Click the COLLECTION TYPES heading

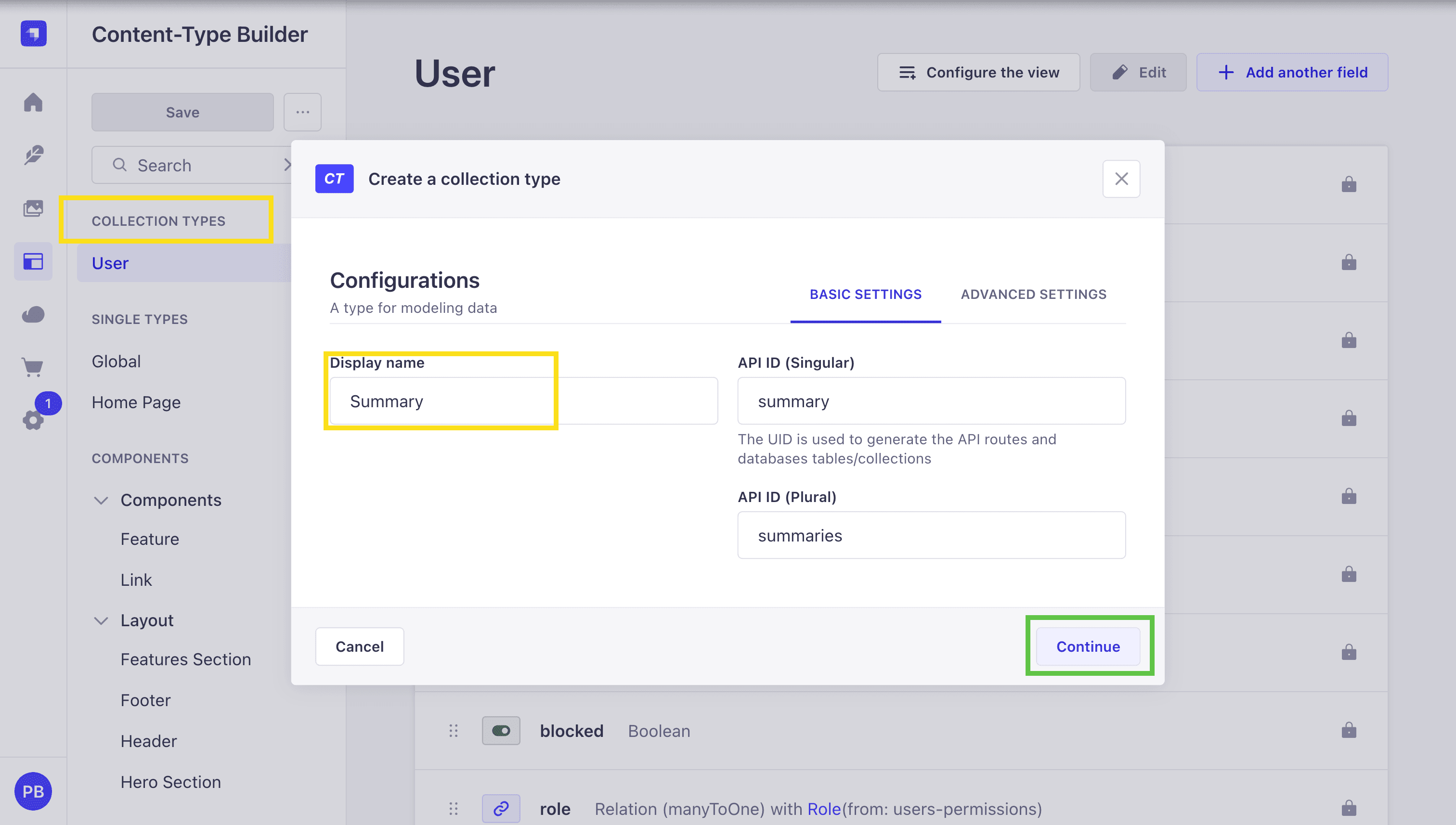pyautogui.click(x=159, y=221)
